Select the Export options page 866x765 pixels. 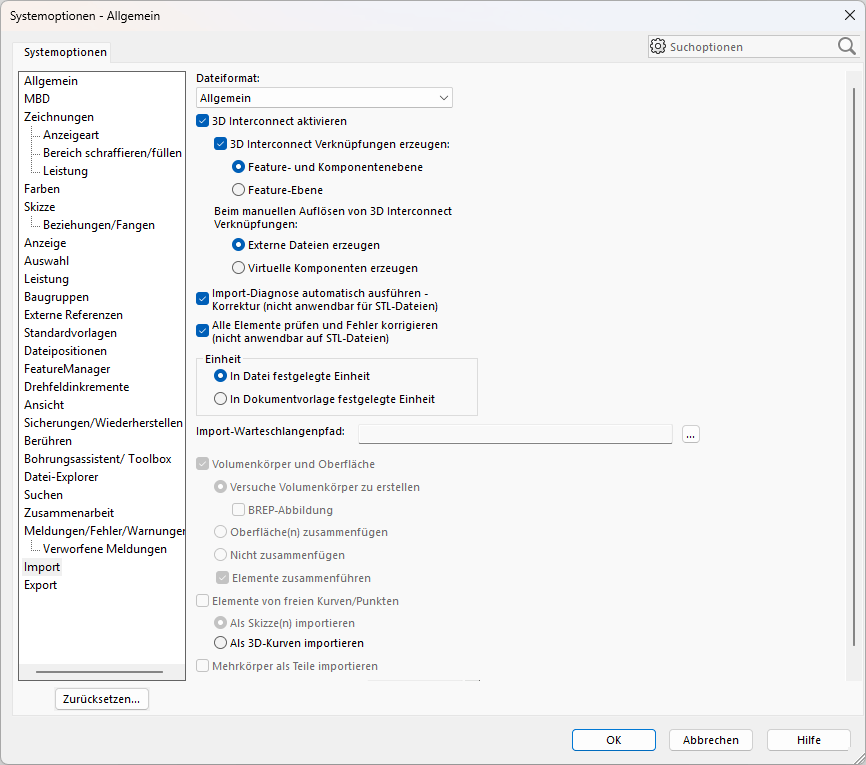[x=40, y=584]
